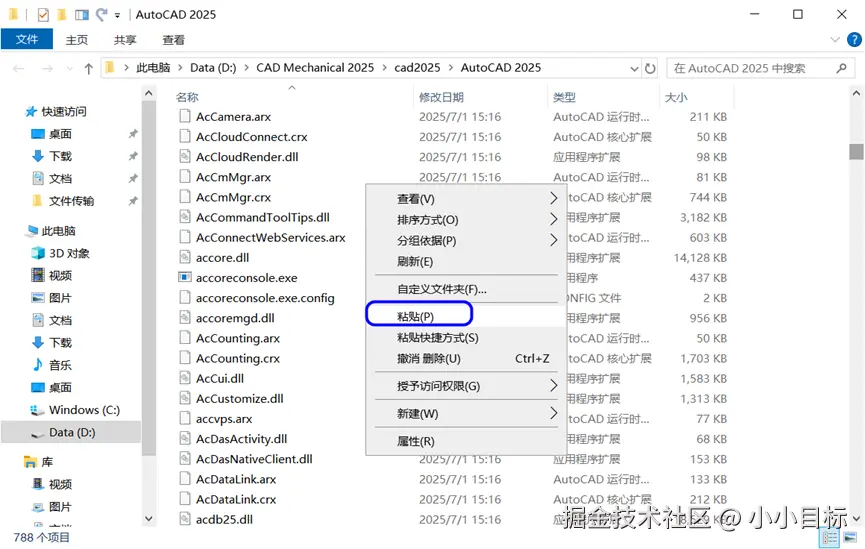The height and width of the screenshot is (549, 865).
Task: Open the 查看(V) context submenu
Action: (x=466, y=199)
